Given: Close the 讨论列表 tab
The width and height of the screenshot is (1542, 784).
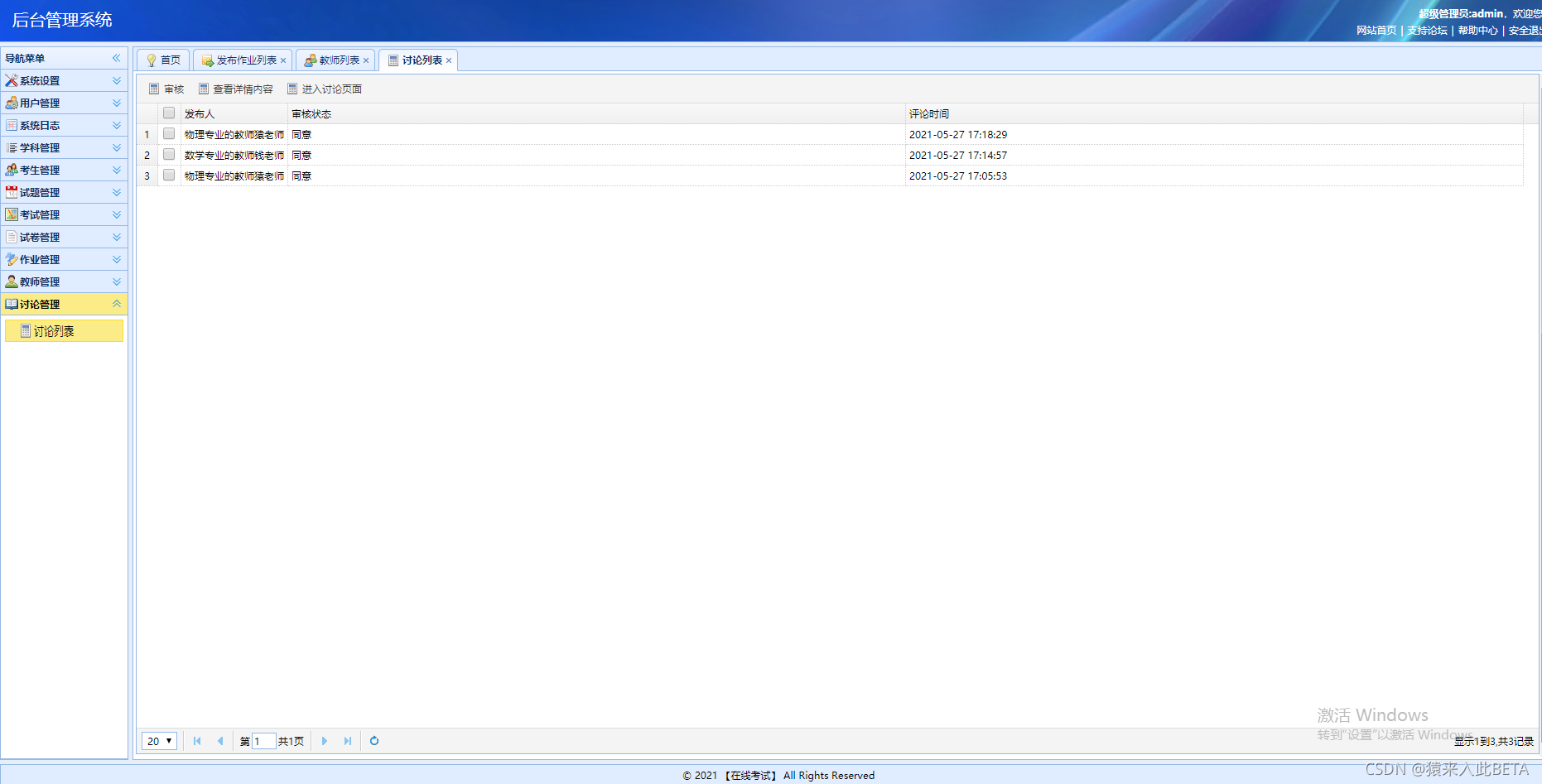Looking at the screenshot, I should [449, 60].
